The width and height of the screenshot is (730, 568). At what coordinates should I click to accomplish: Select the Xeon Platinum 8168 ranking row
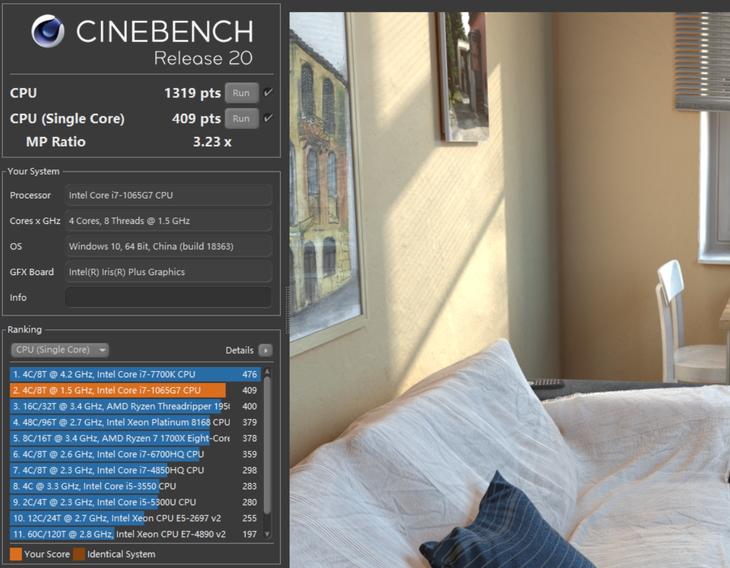click(x=120, y=422)
